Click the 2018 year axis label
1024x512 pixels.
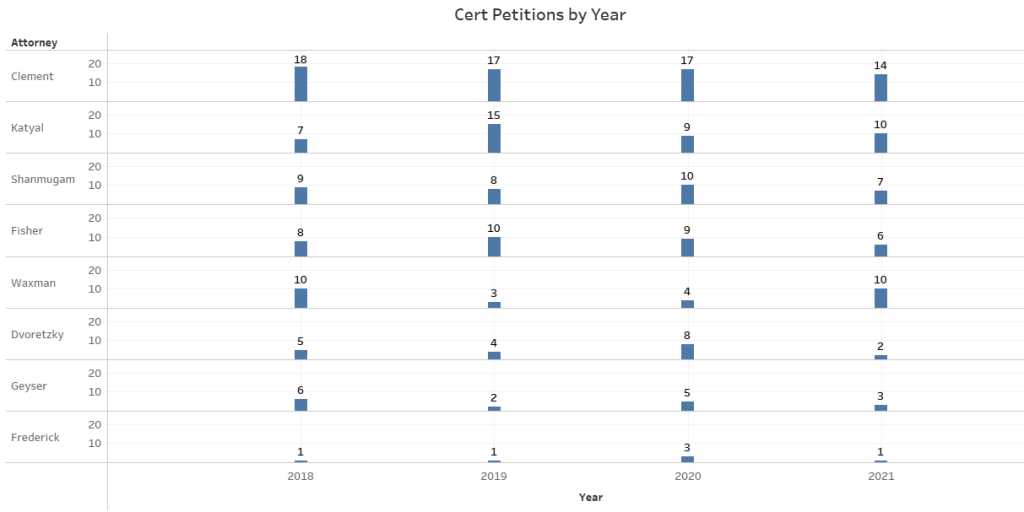(x=300, y=477)
